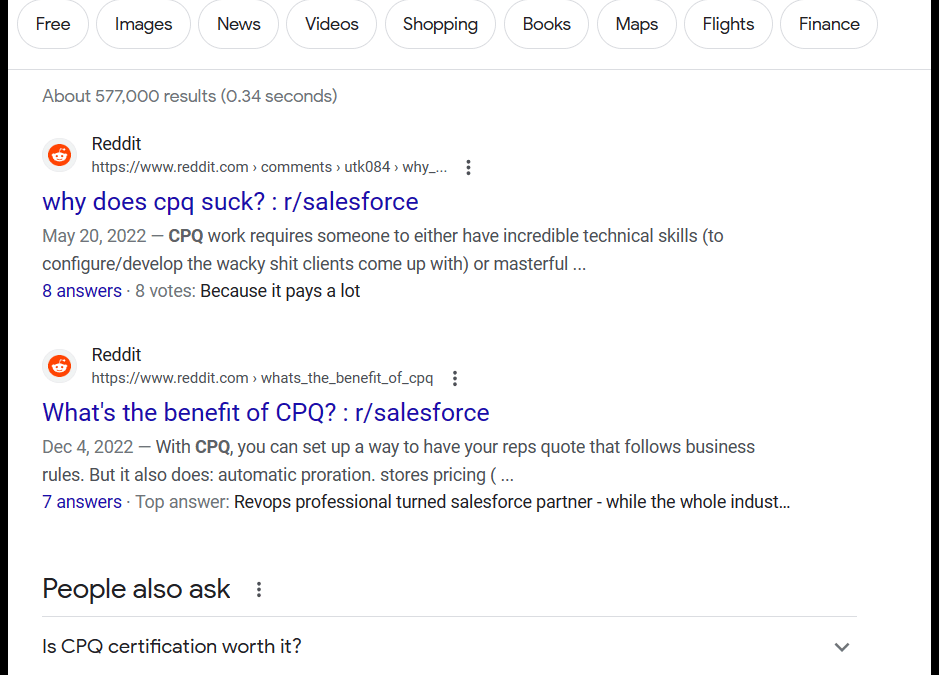Viewport: 939px width, 675px height.
Task: Switch to the News filter tab
Action: pyautogui.click(x=238, y=24)
